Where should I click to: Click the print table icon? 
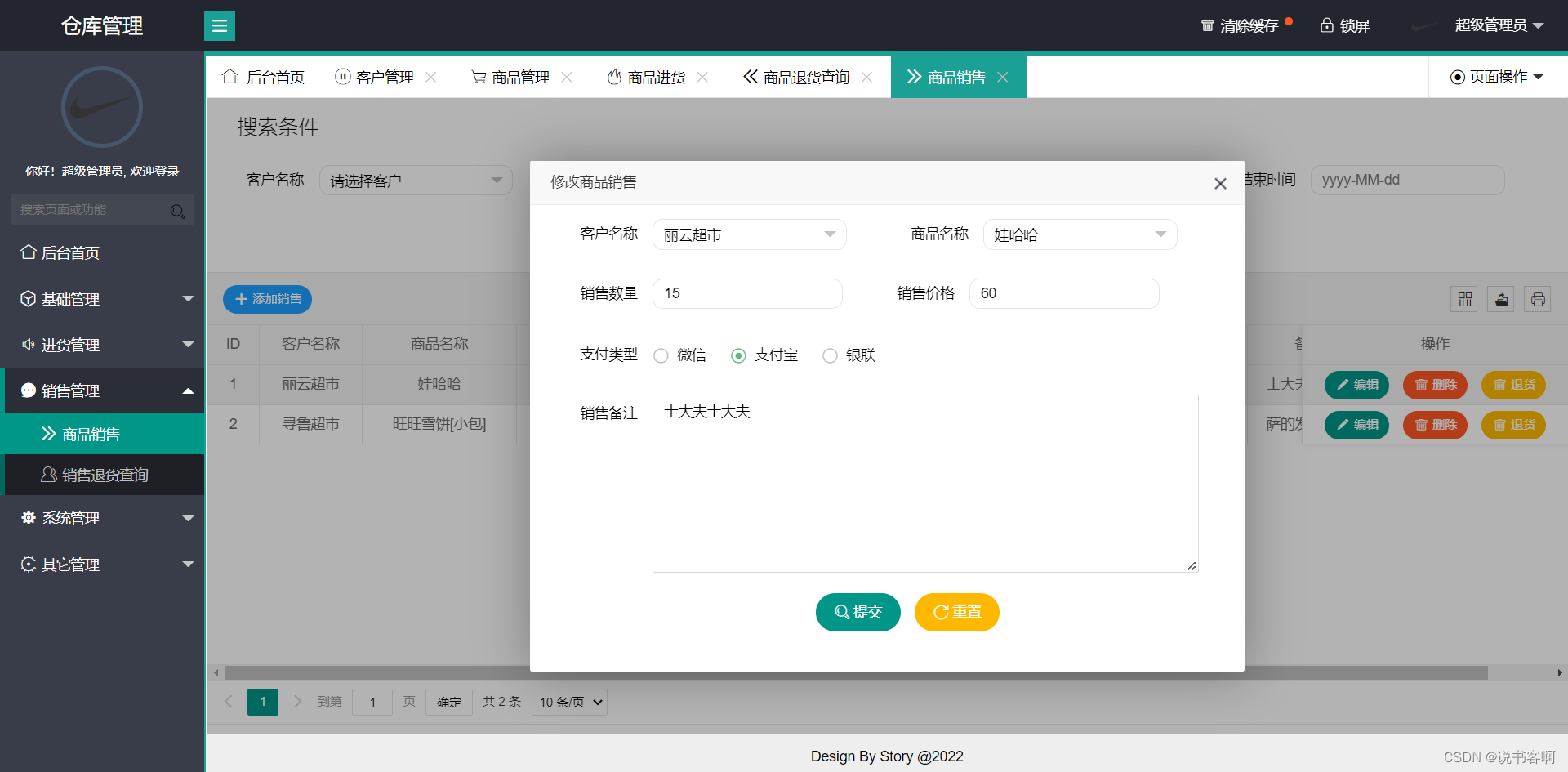point(1538,299)
